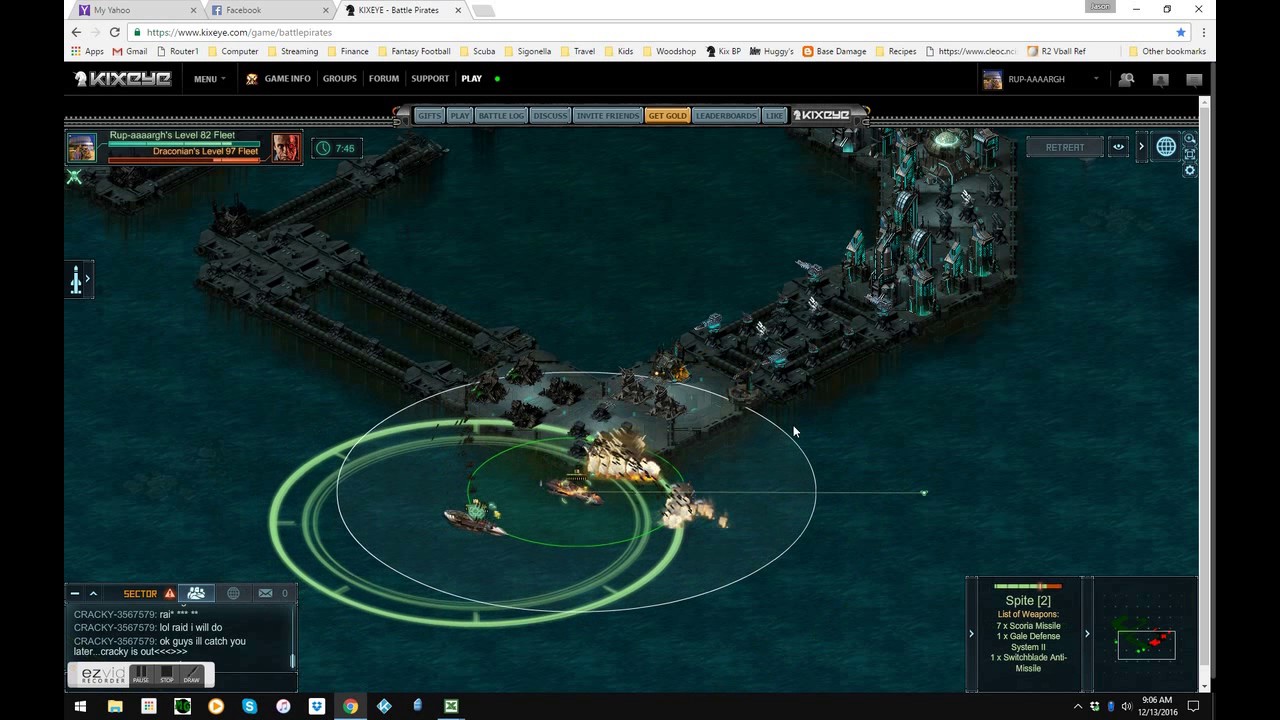1280x720 pixels.
Task: Open the Windows Start menu
Action: click(81, 706)
